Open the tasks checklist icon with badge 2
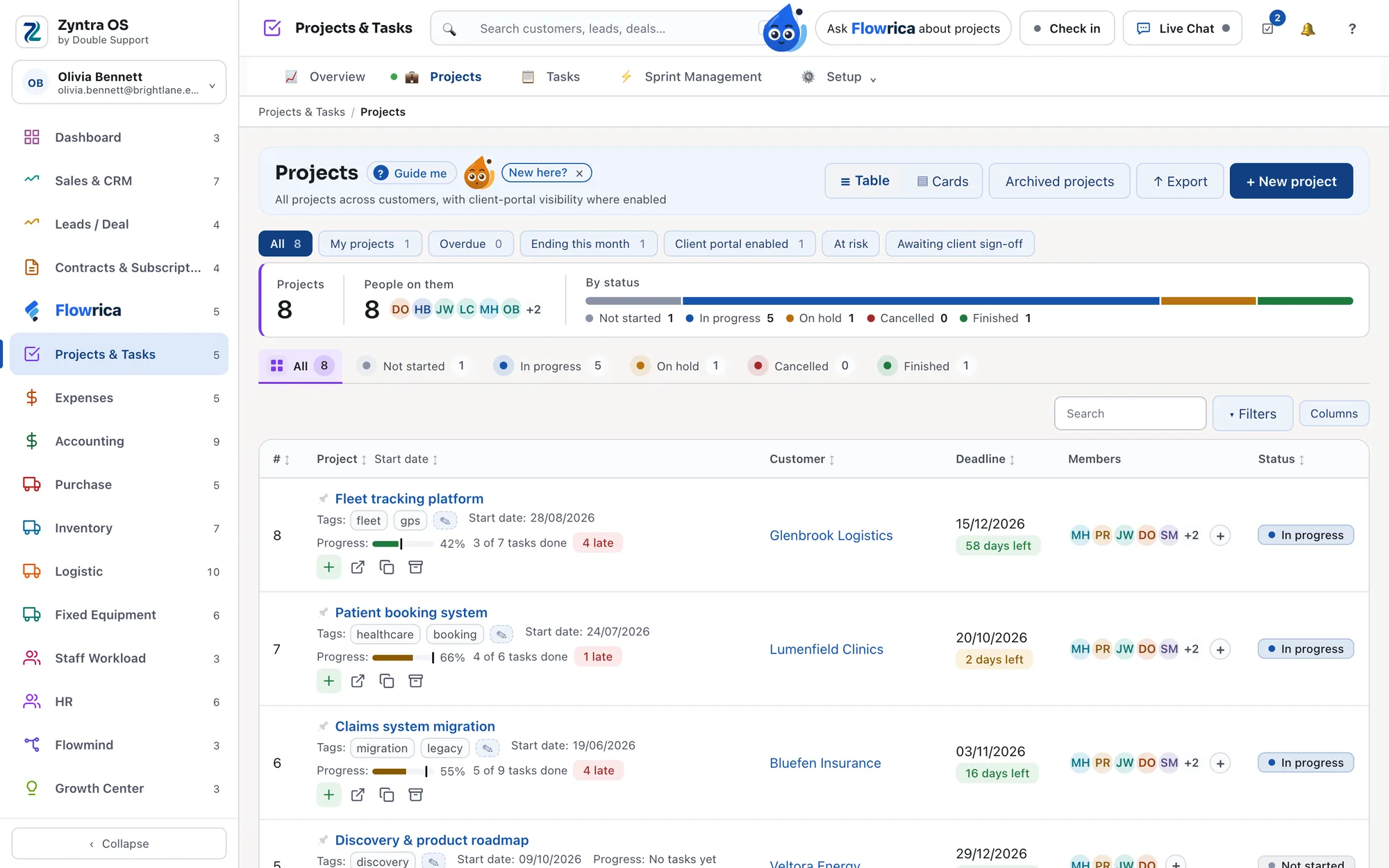 (1268, 28)
